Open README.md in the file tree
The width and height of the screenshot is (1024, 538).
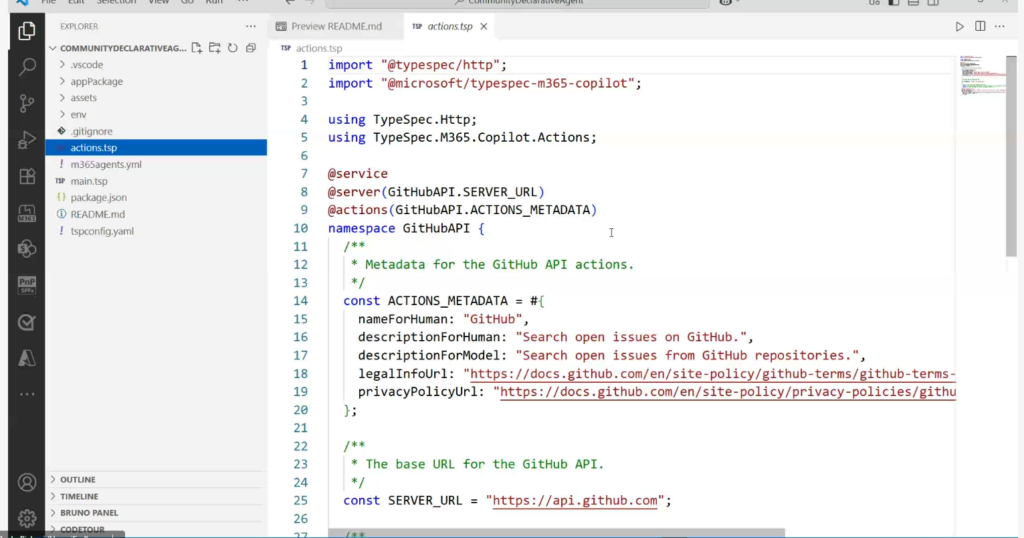click(x=97, y=214)
